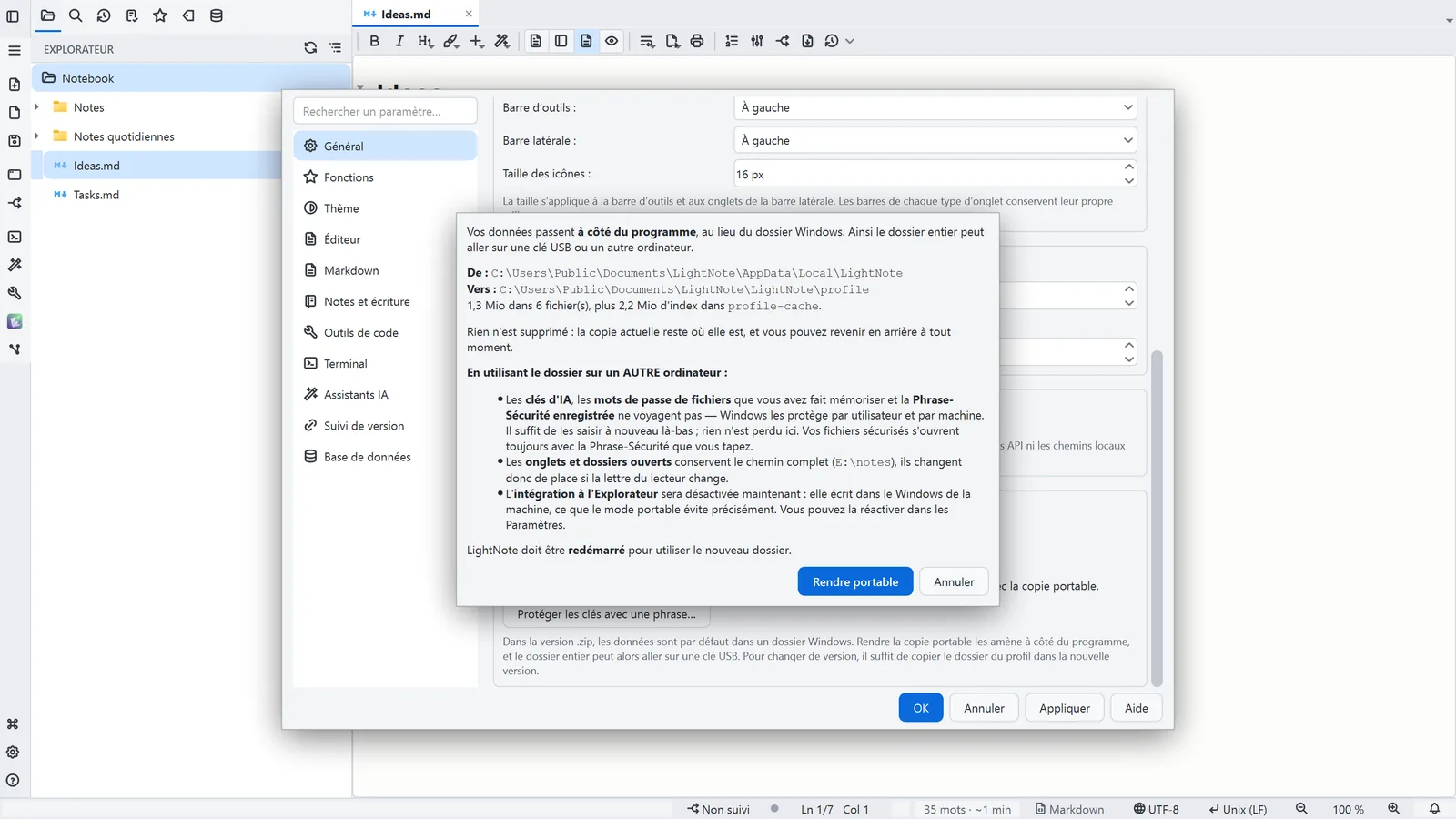Image resolution: width=1456 pixels, height=819 pixels.
Task: Open the heading level dropdown in the toolbar
Action: pos(425,41)
